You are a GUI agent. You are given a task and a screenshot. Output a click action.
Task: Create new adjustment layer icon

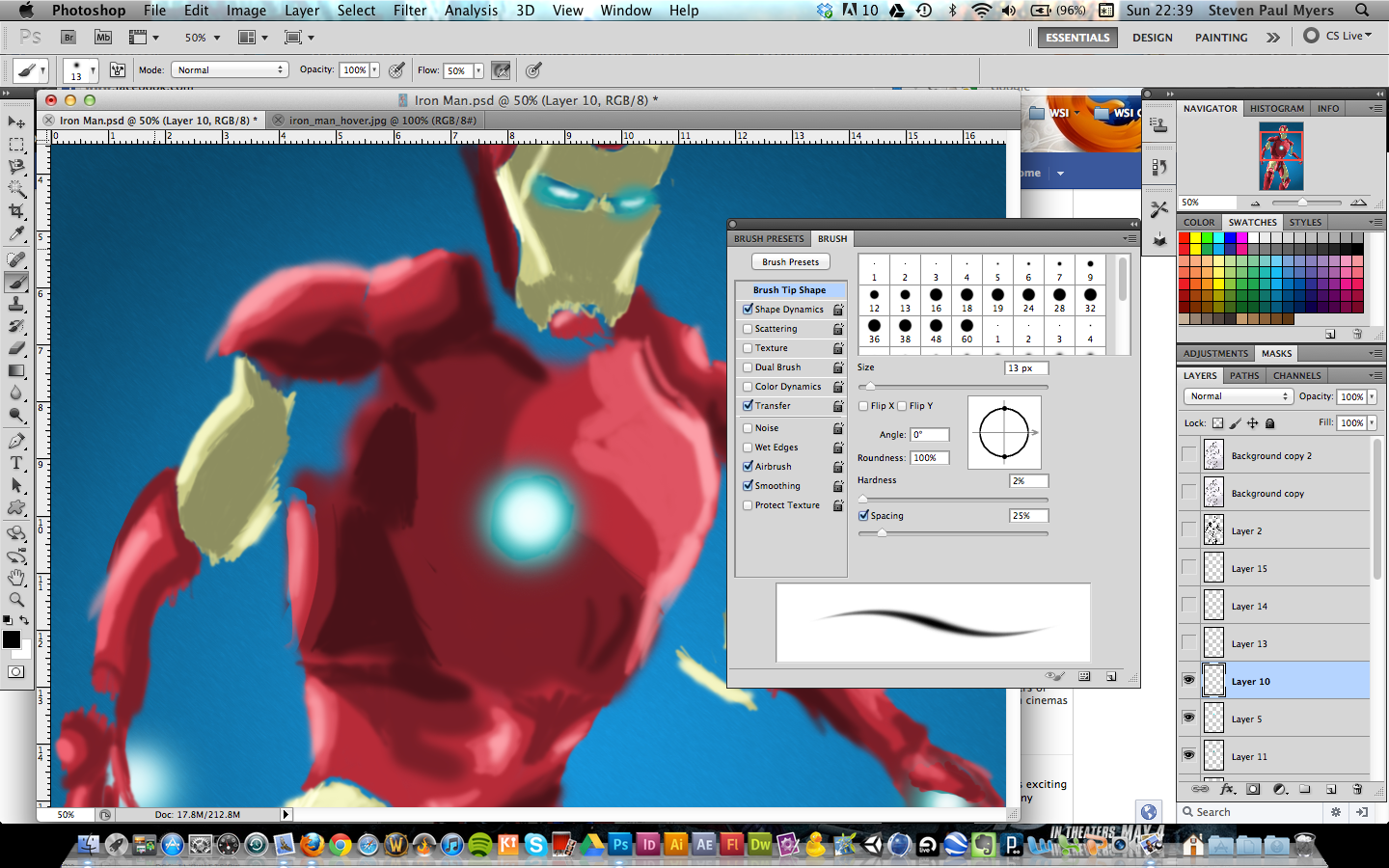(x=1279, y=789)
